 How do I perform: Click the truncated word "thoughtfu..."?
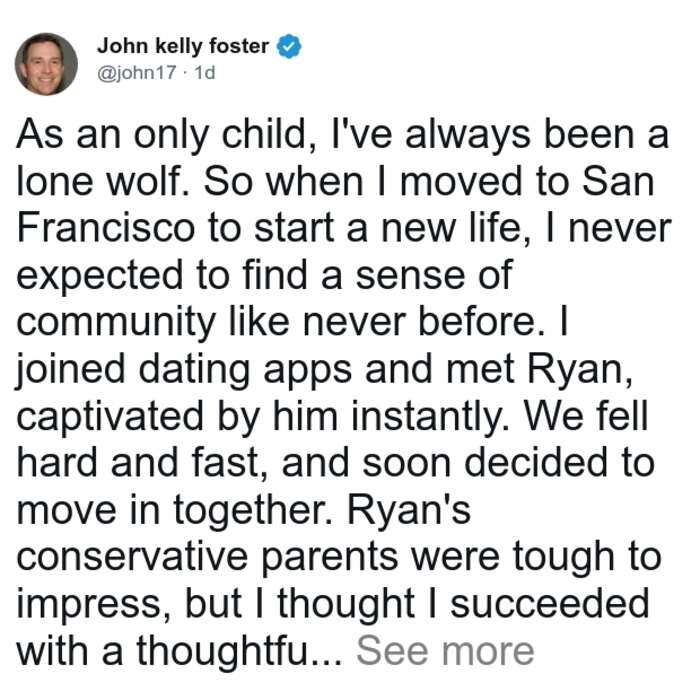click(x=239, y=651)
